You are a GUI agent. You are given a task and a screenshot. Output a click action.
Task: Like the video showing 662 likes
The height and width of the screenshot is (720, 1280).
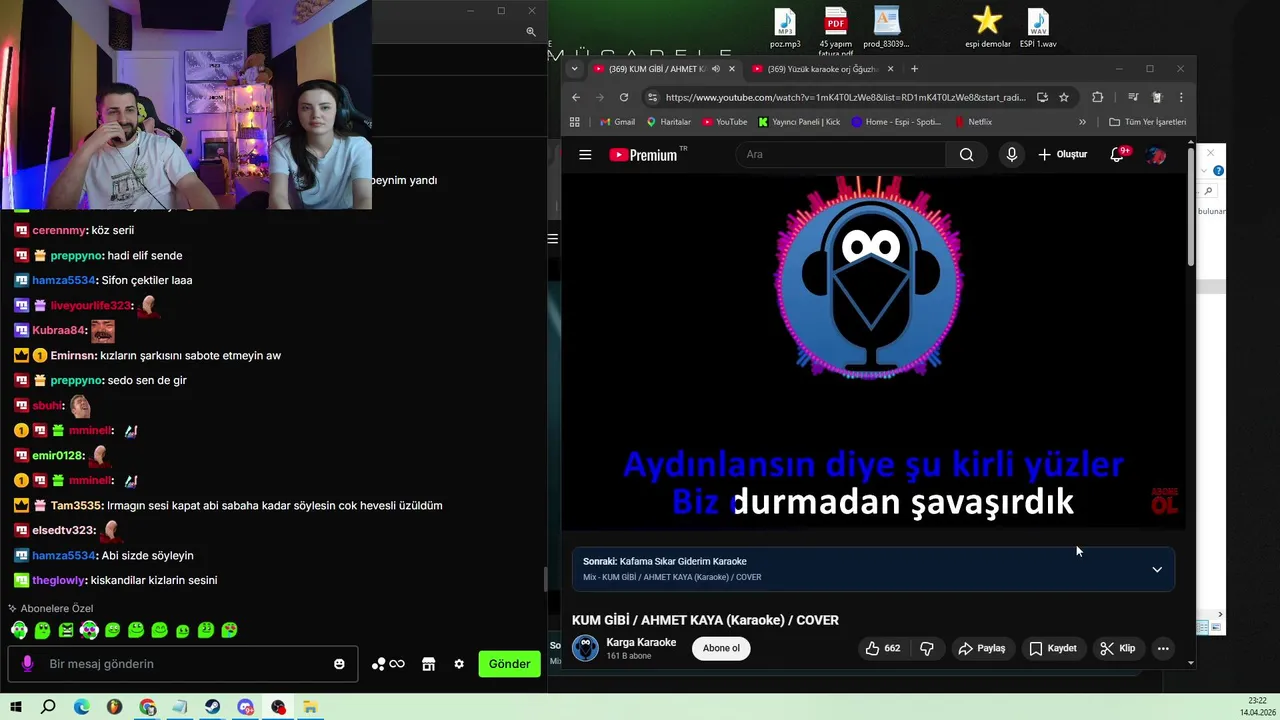(x=883, y=648)
